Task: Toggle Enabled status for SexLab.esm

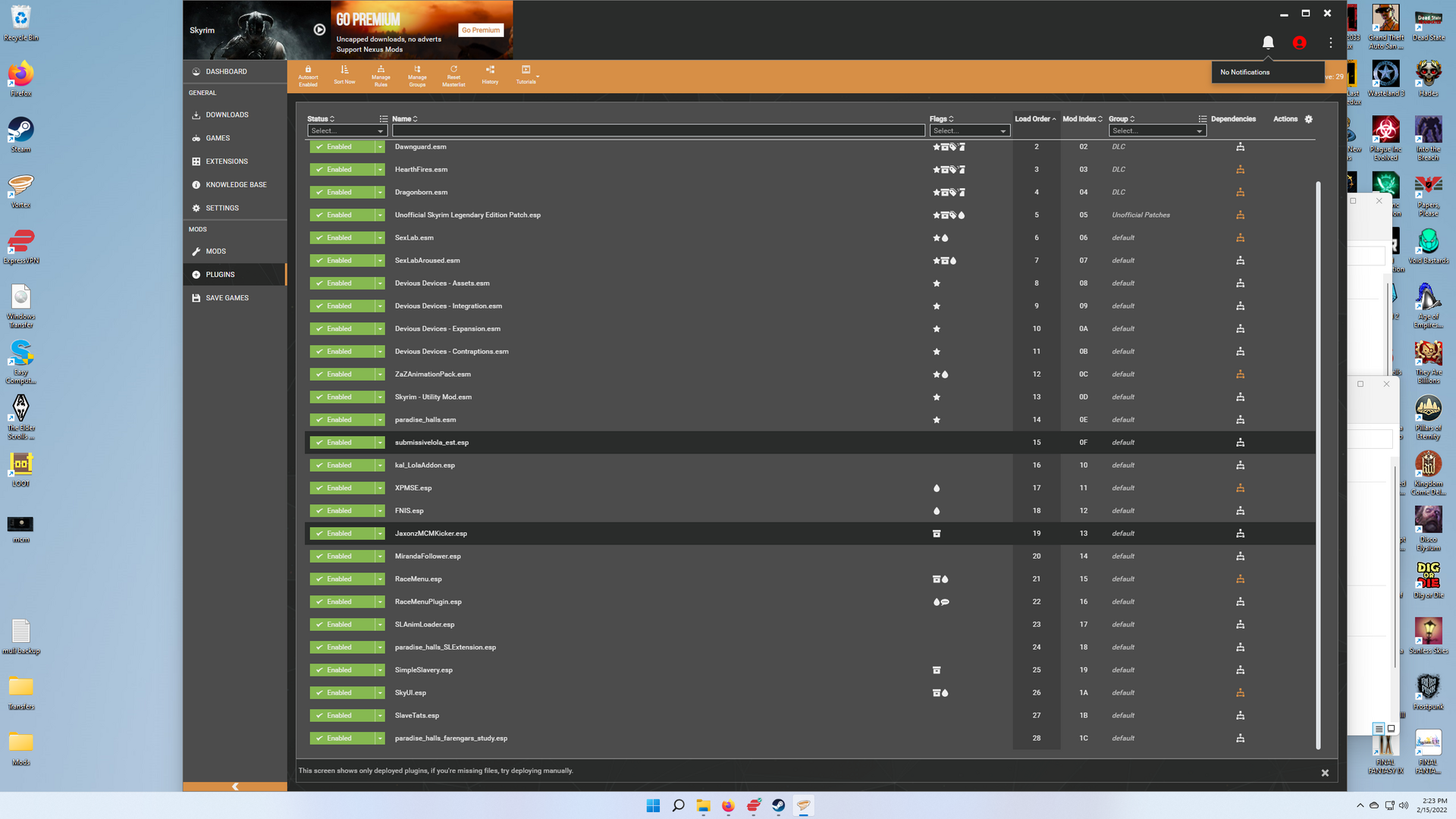Action: (x=343, y=237)
